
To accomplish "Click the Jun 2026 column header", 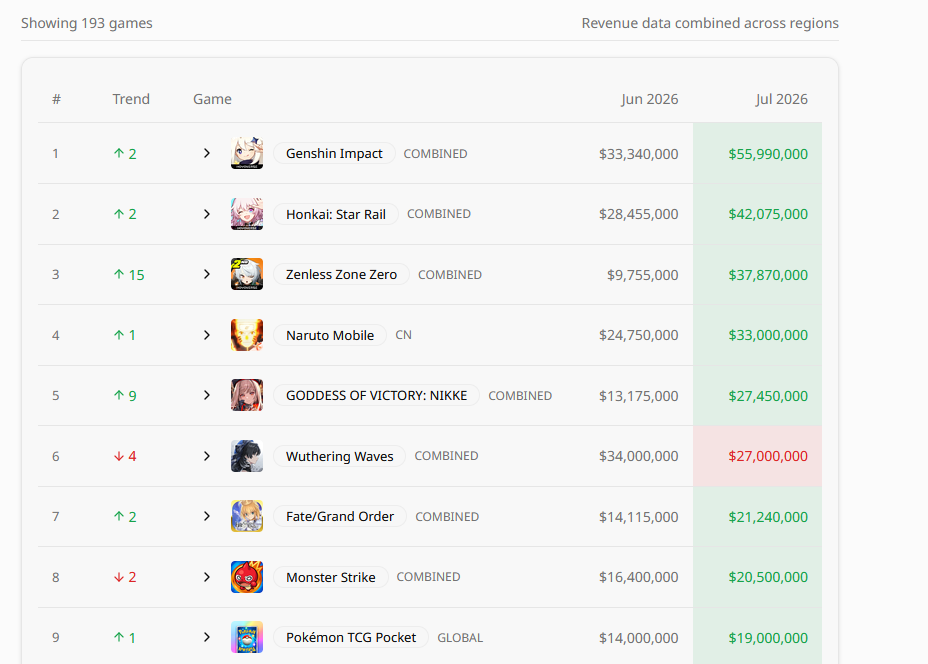I will pyautogui.click(x=649, y=99).
